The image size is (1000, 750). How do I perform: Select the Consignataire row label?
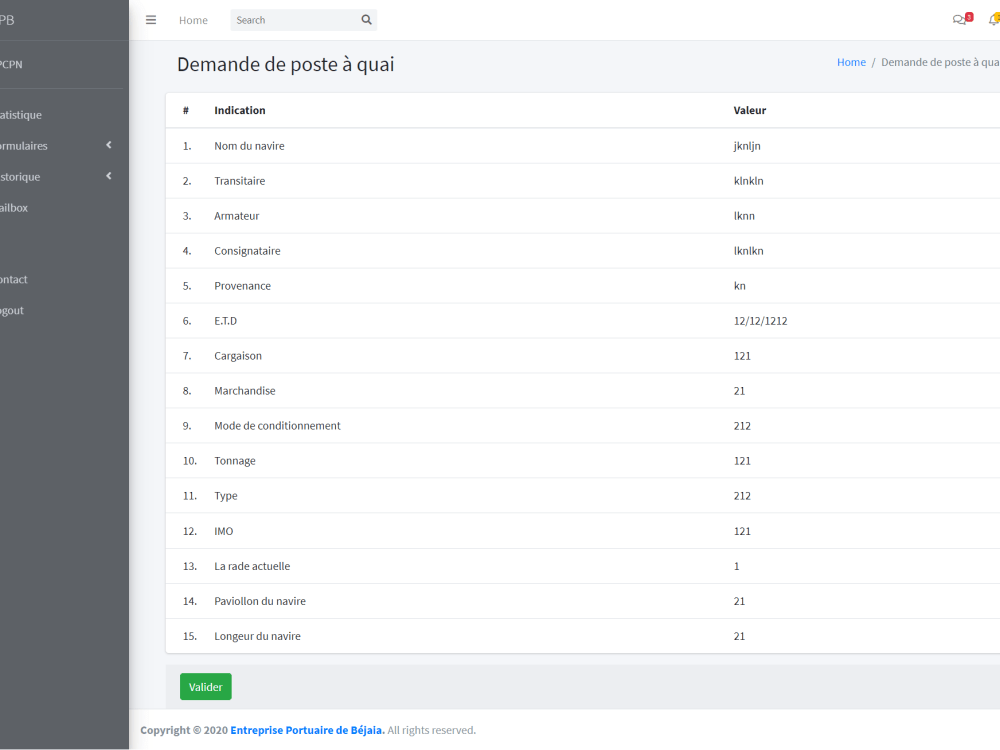247,251
